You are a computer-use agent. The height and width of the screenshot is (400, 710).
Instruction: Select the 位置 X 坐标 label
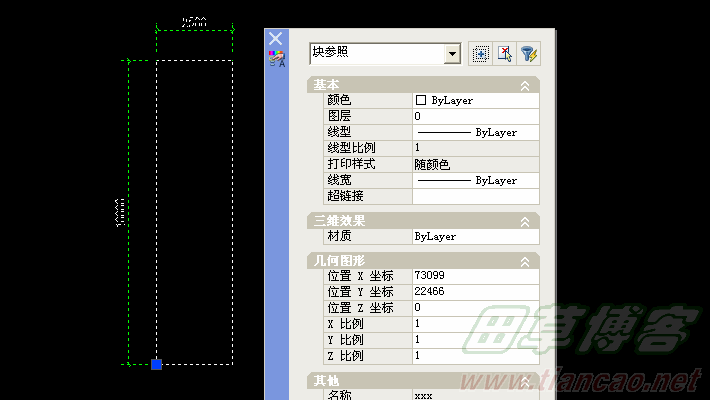(360, 275)
